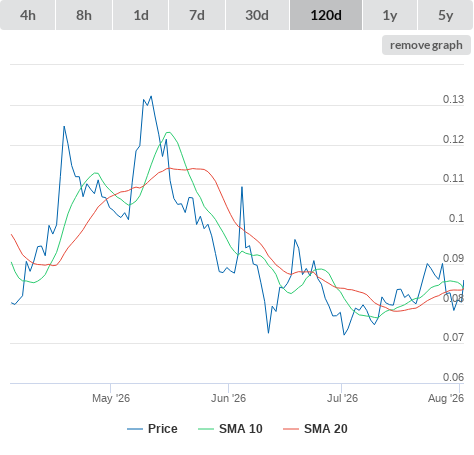The width and height of the screenshot is (474, 455).
Task: Switch chart to the 1y range
Action: pos(390,15)
